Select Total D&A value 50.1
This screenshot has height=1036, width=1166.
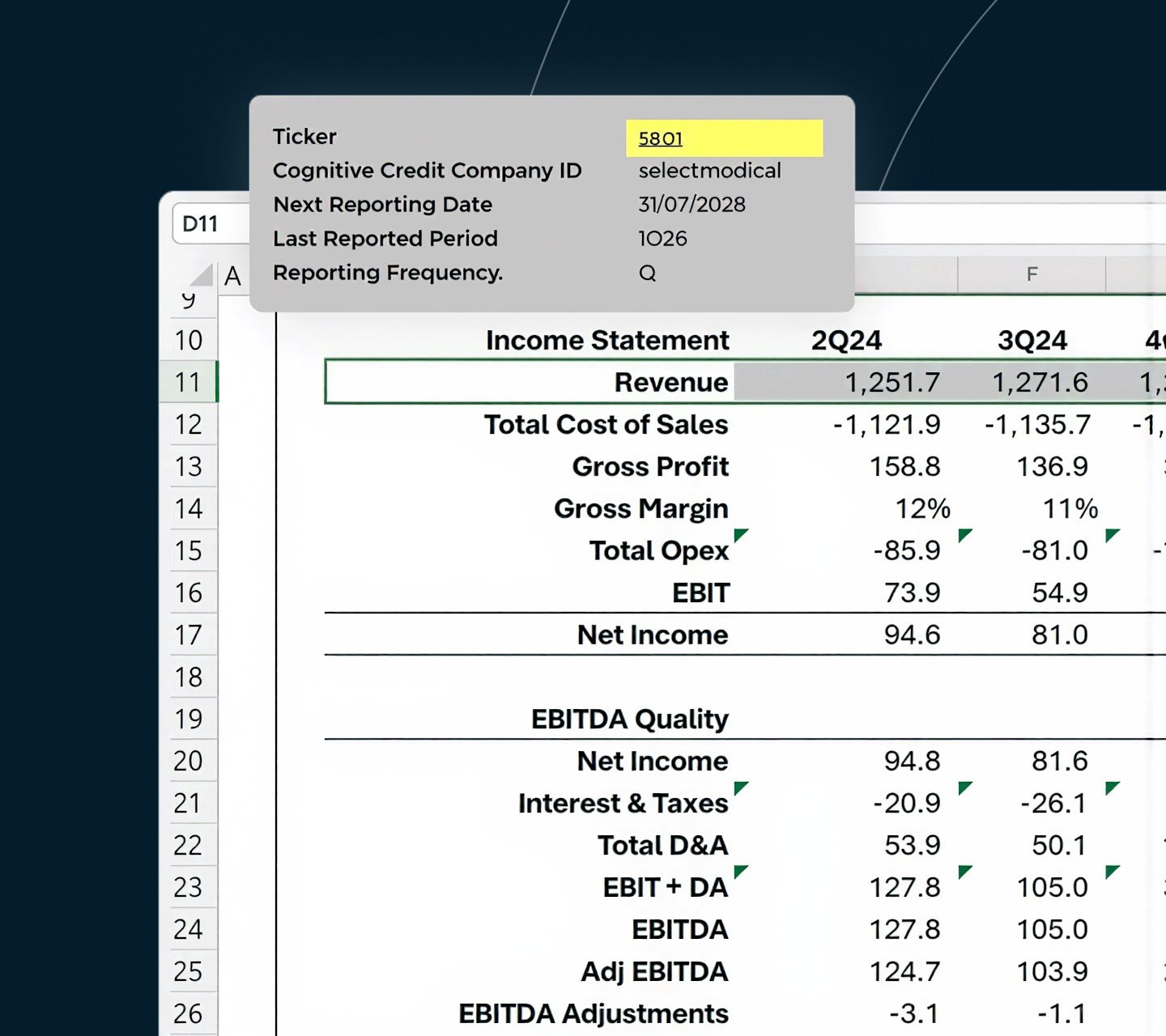(x=1060, y=845)
